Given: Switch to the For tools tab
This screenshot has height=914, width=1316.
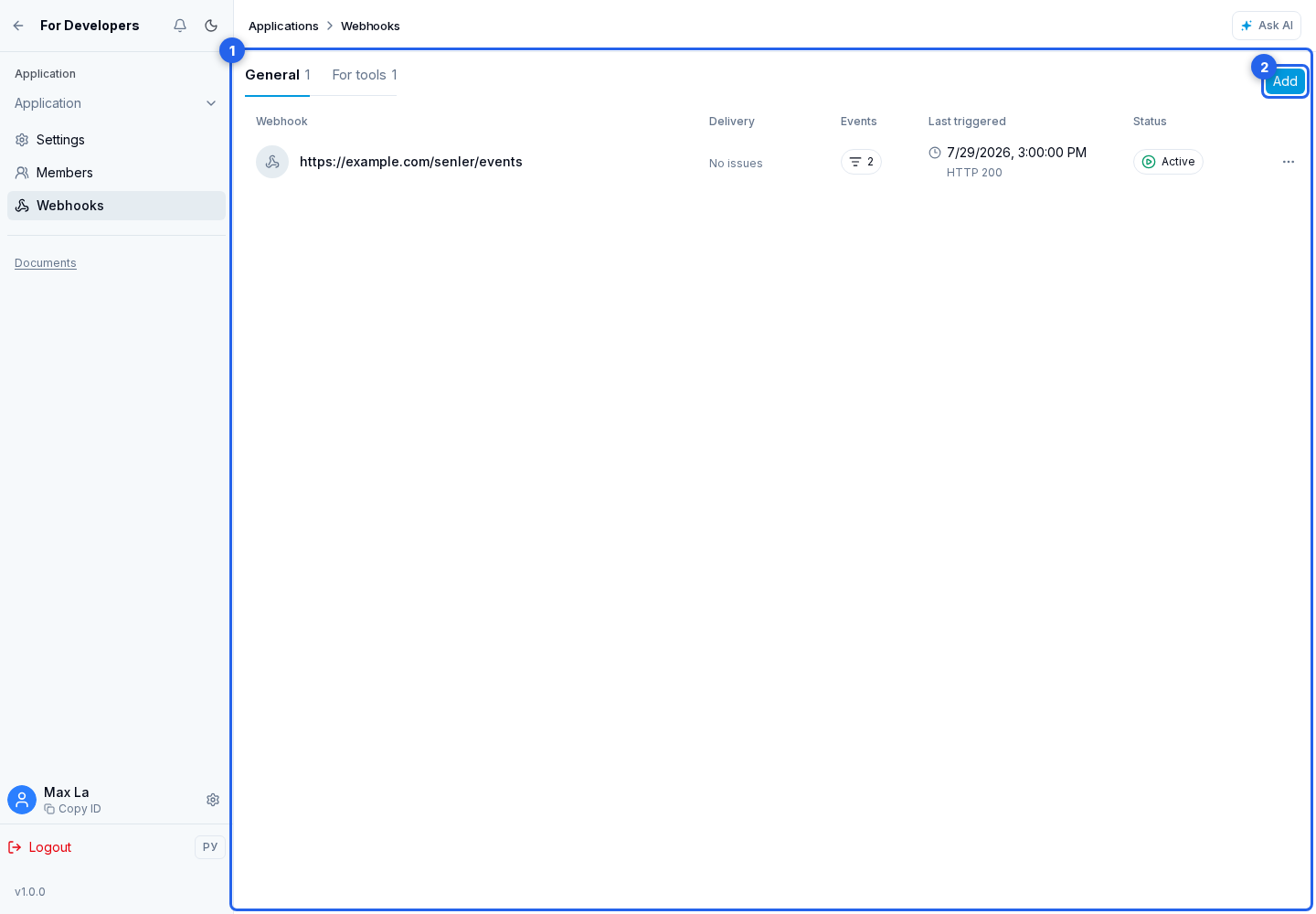Looking at the screenshot, I should 365,75.
